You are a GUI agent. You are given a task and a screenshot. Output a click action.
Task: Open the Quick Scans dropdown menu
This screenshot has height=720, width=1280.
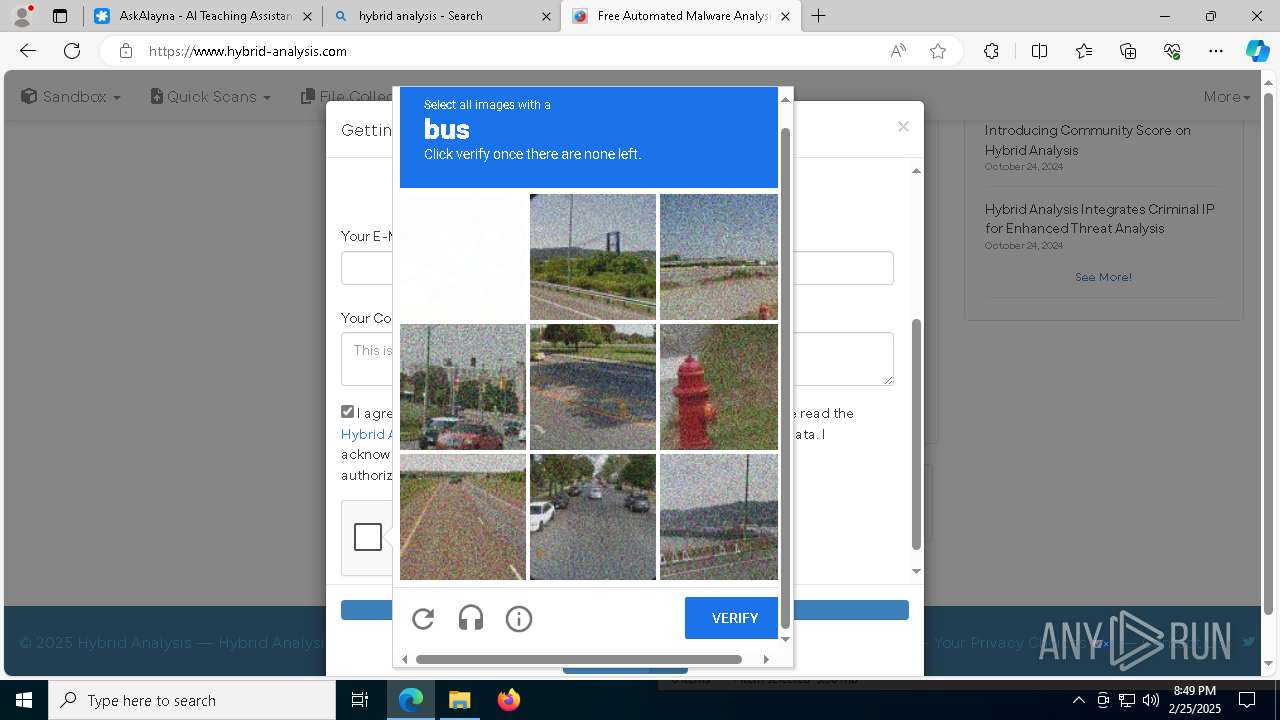[211, 97]
